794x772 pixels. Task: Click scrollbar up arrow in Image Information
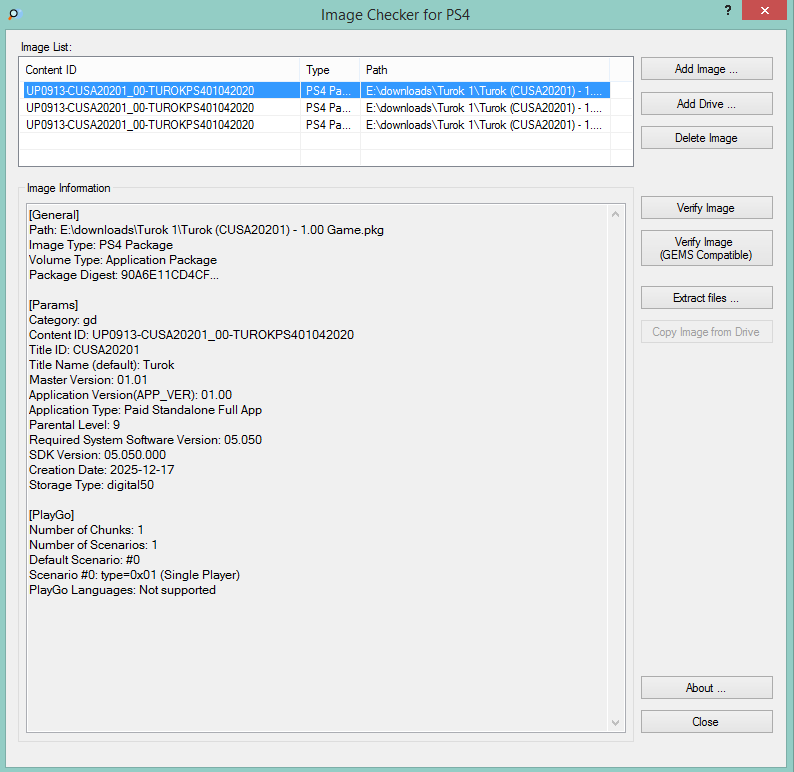click(616, 213)
